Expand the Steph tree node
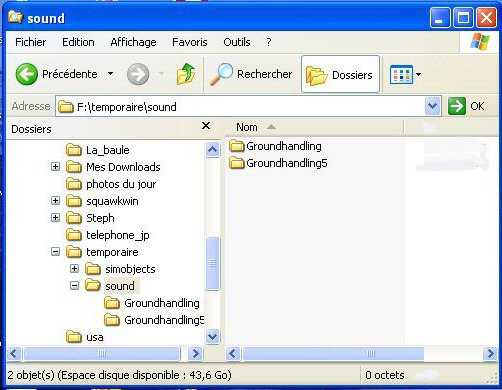This screenshot has width=502, height=390. tap(55, 217)
